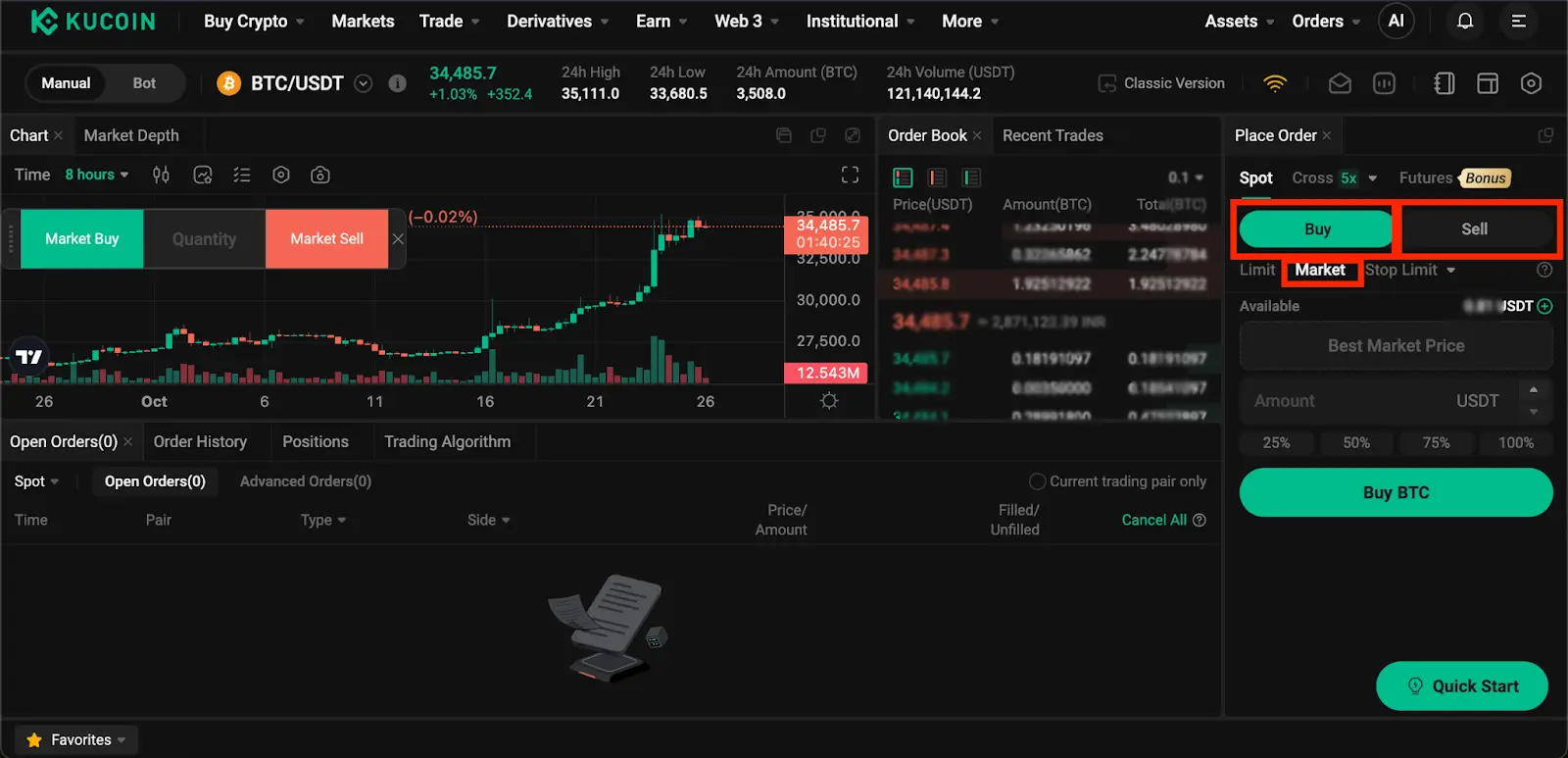Expand the BTC/USDT pair selector
This screenshot has width=1568, height=758.
[363, 83]
